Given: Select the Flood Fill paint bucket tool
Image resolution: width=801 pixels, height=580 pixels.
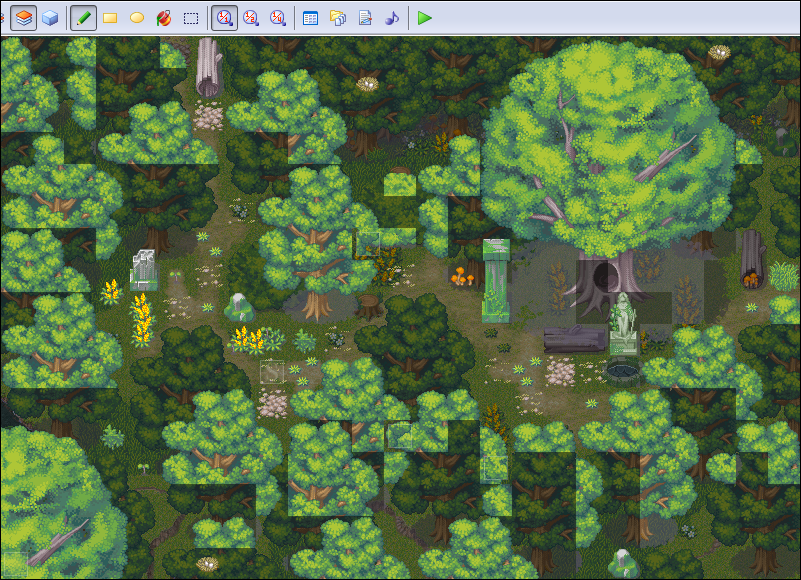Looking at the screenshot, I should 163,18.
